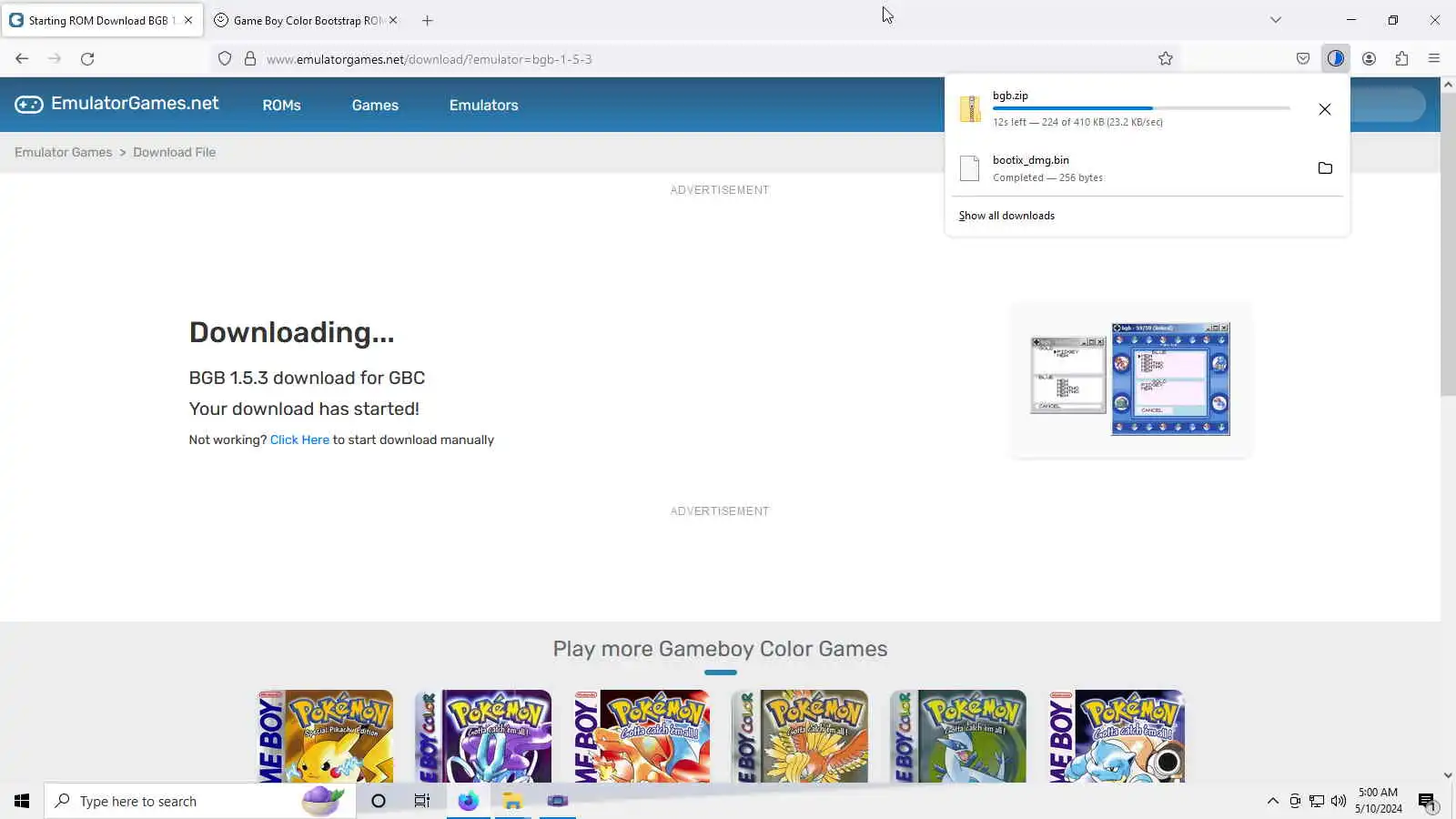
Task: Bookmark this page with the star
Action: pos(1166,59)
